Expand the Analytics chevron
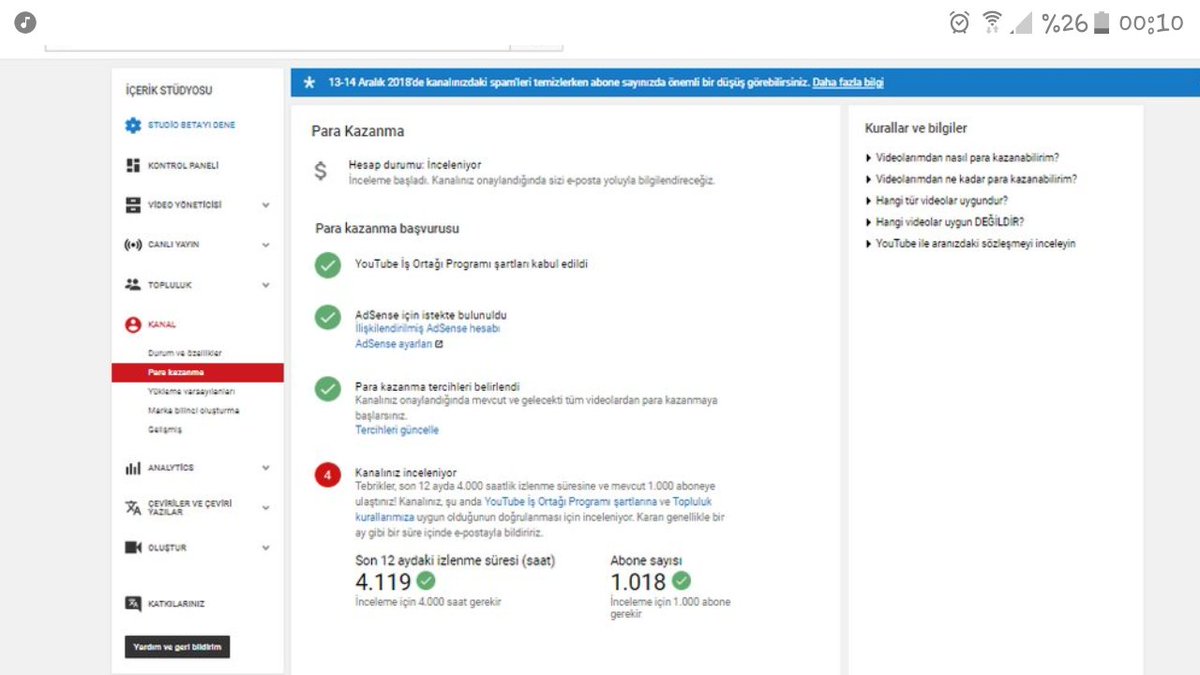This screenshot has height=675, width=1200. (x=266, y=468)
